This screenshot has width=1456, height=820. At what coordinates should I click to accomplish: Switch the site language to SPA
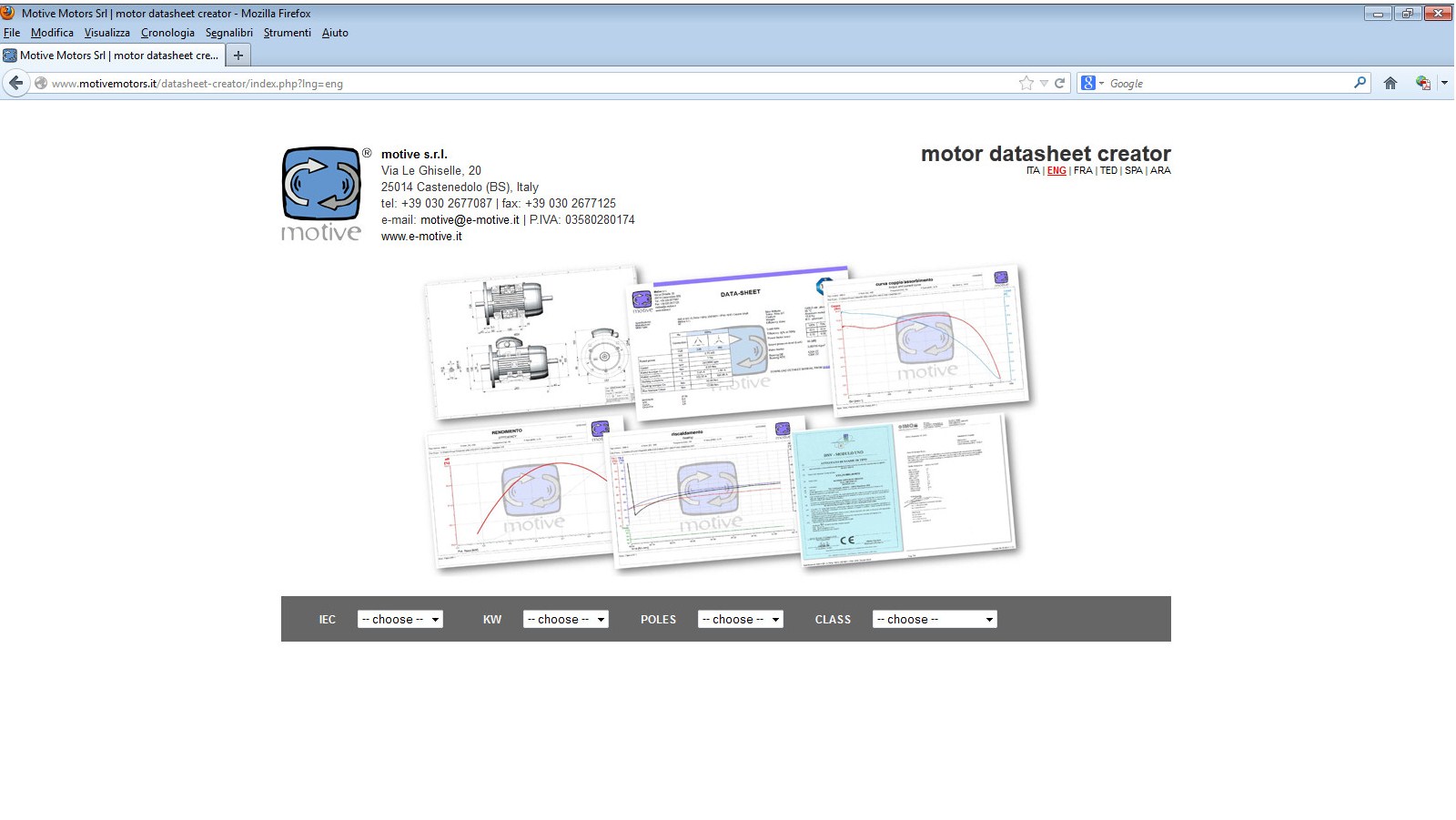pos(1134,170)
